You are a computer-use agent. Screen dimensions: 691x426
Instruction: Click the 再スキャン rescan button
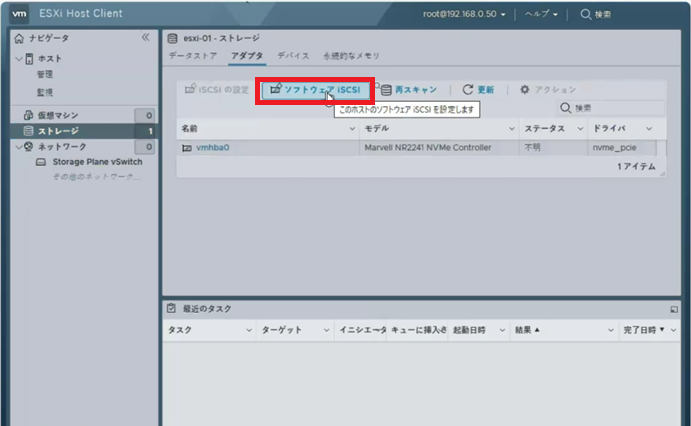(x=408, y=90)
